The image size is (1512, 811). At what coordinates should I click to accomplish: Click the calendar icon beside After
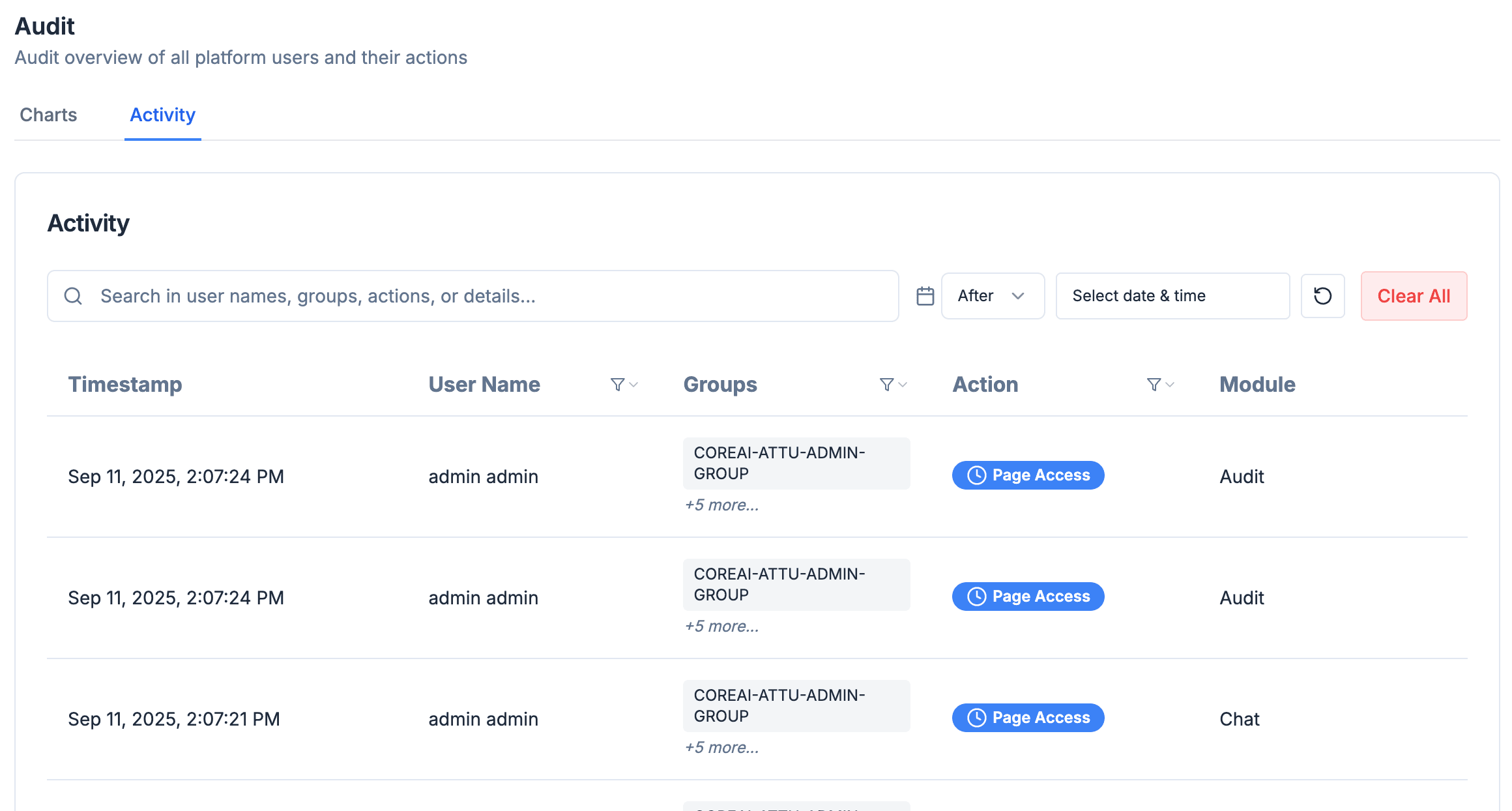pos(925,296)
